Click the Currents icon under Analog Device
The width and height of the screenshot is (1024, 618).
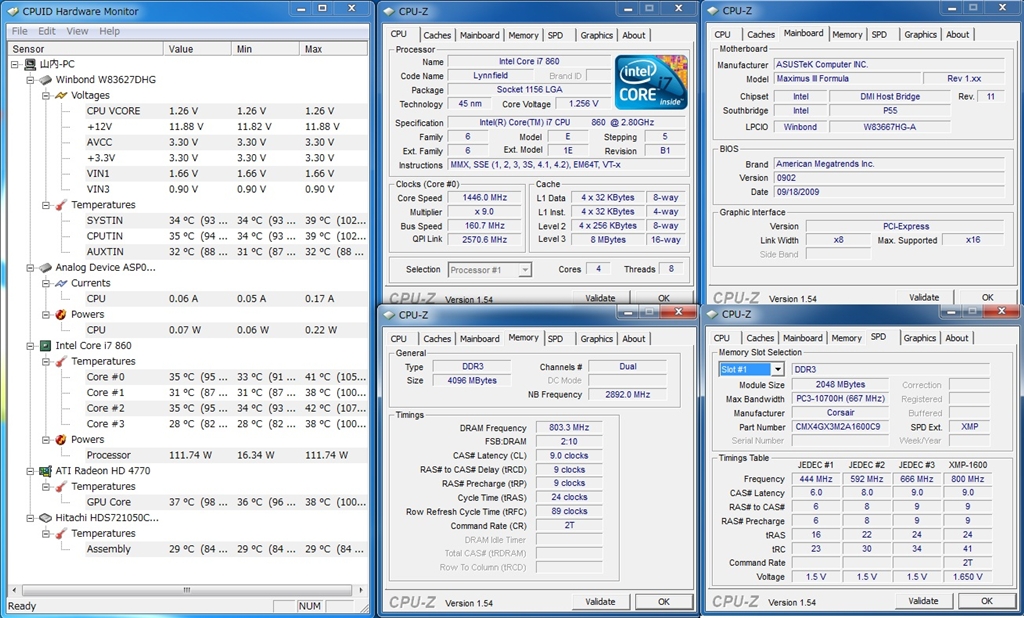[x=61, y=283]
